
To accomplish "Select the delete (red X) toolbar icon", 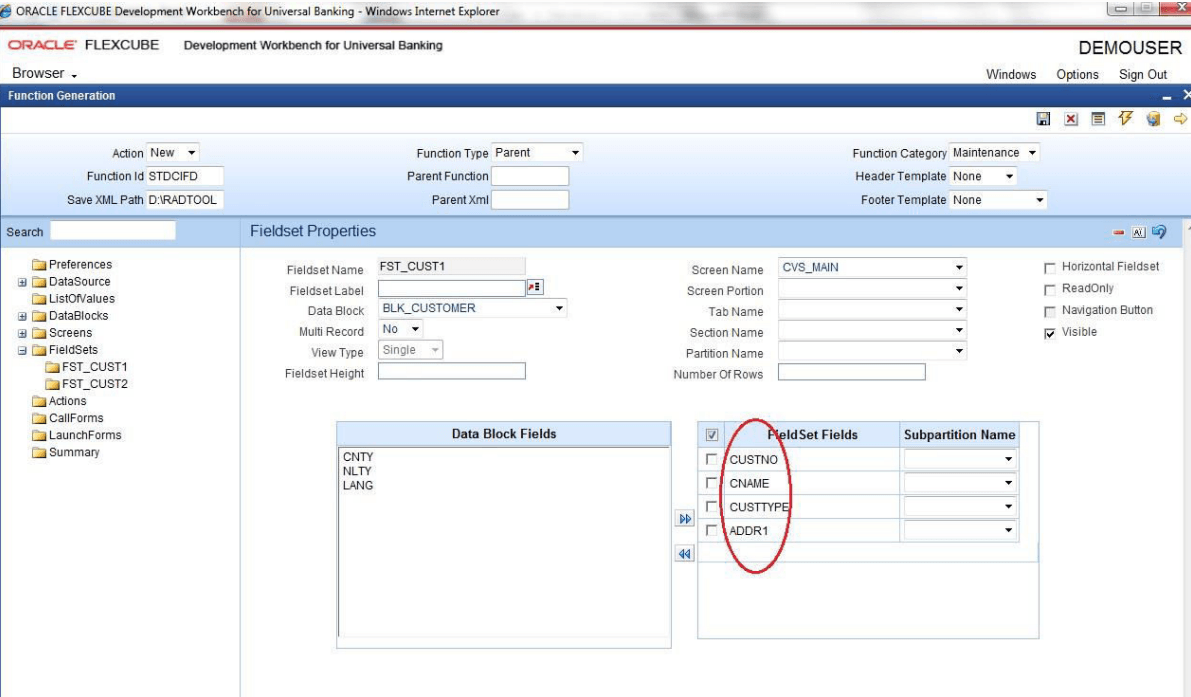I will 1070,117.
